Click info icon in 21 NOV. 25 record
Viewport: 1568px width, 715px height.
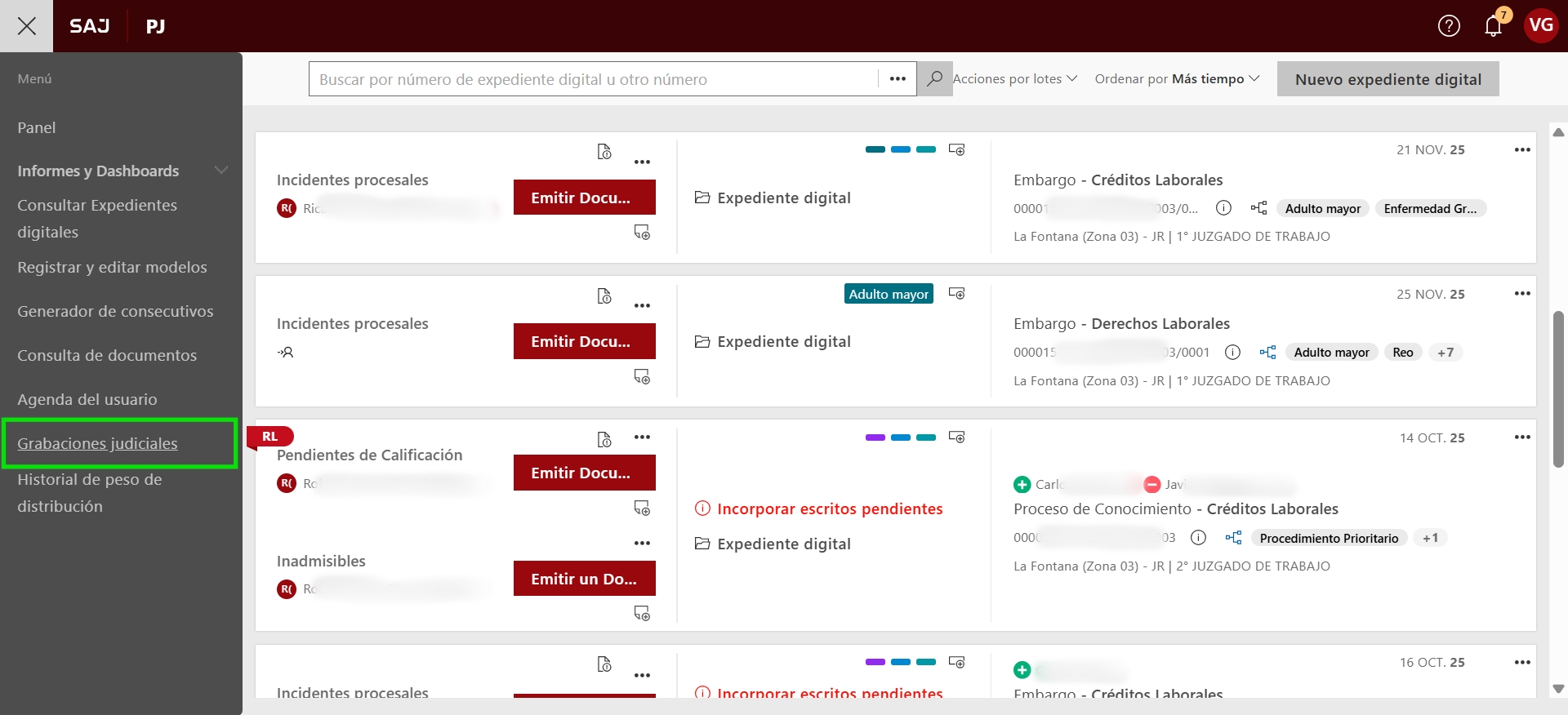pyautogui.click(x=1223, y=208)
